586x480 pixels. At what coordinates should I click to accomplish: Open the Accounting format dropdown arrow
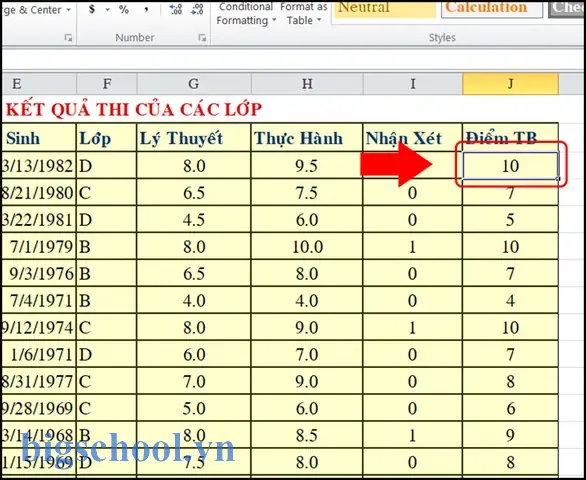(108, 10)
